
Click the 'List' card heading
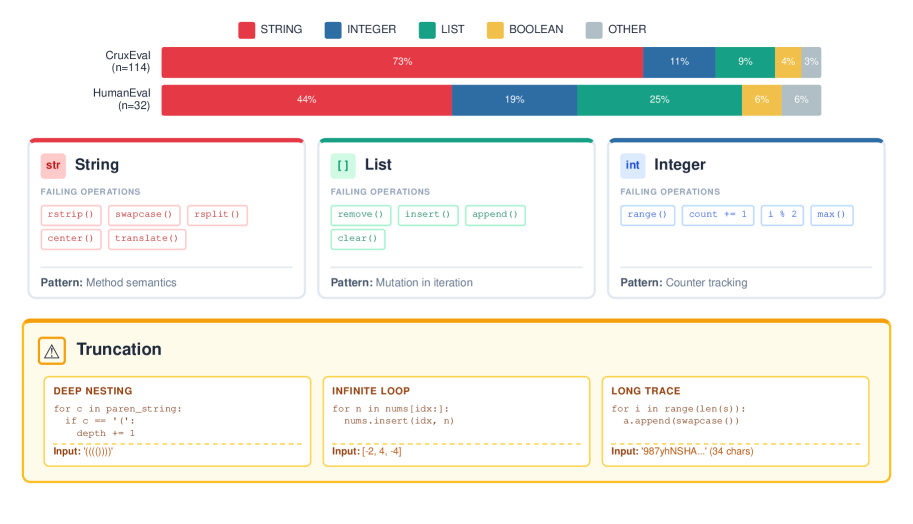[x=378, y=165]
